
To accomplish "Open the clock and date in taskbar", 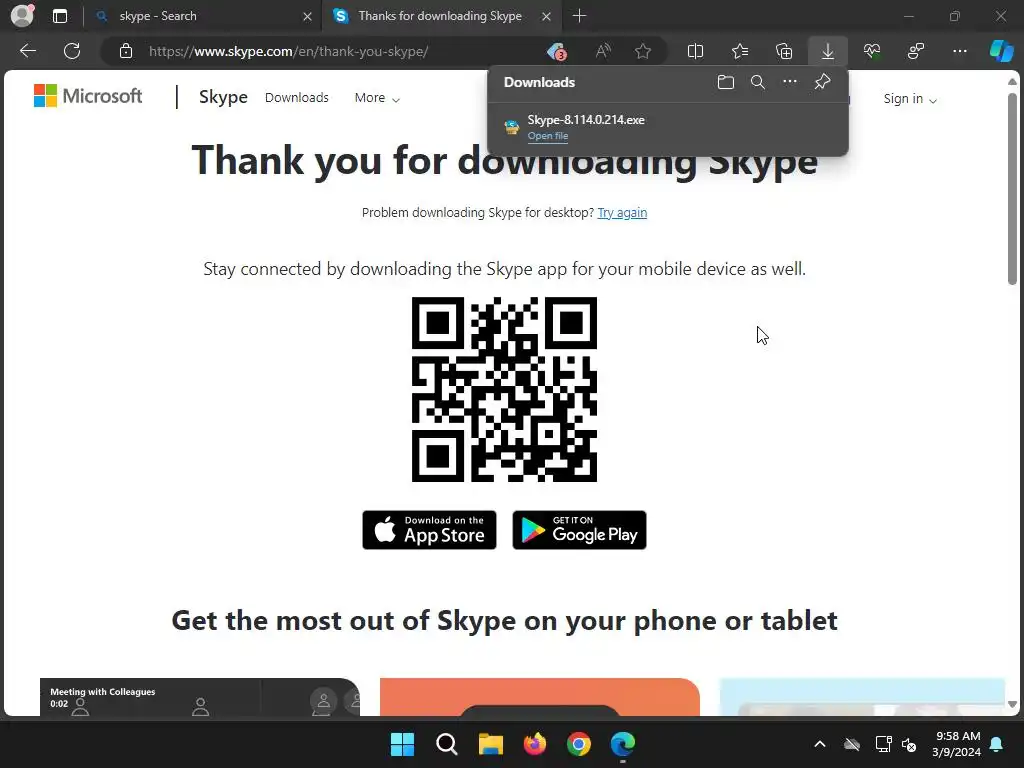I will pos(957,744).
